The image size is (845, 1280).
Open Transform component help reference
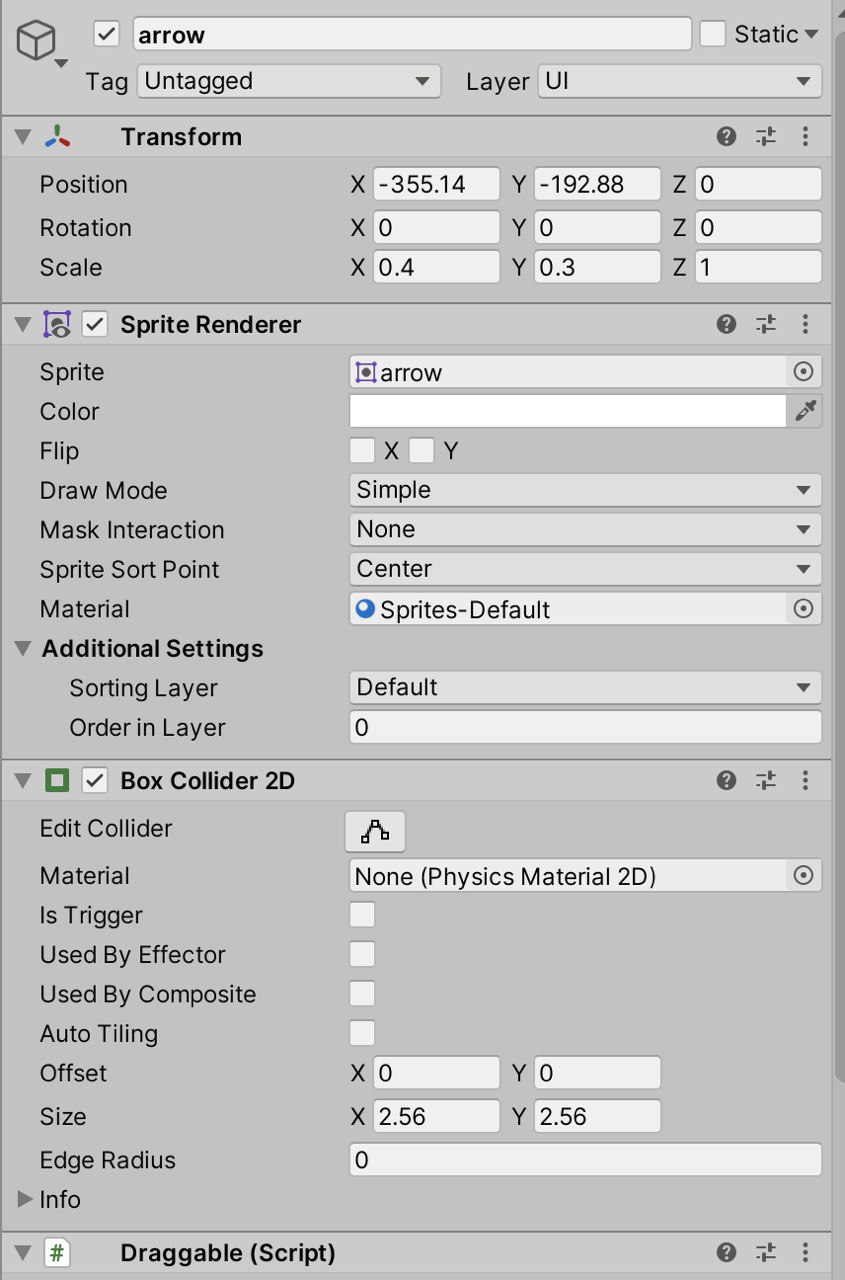[x=727, y=137]
